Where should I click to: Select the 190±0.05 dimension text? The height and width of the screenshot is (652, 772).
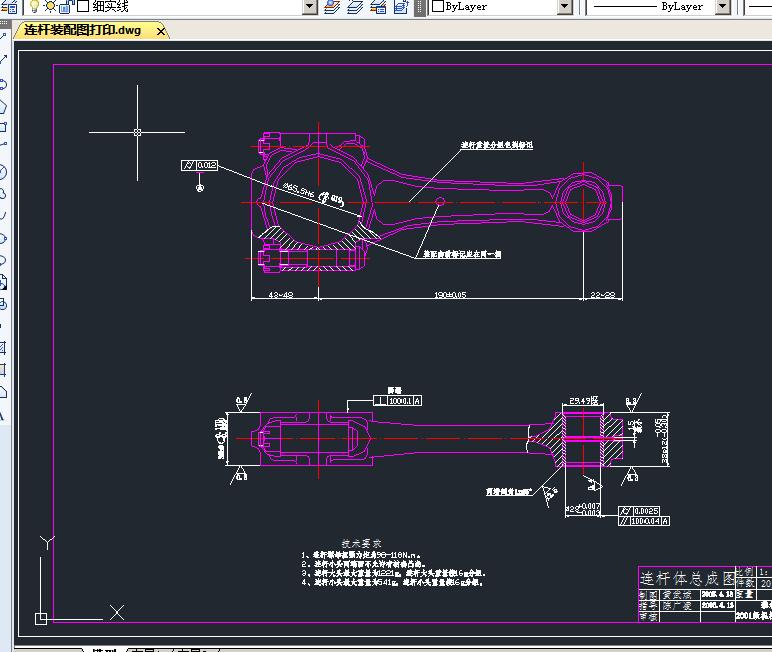(x=450, y=294)
